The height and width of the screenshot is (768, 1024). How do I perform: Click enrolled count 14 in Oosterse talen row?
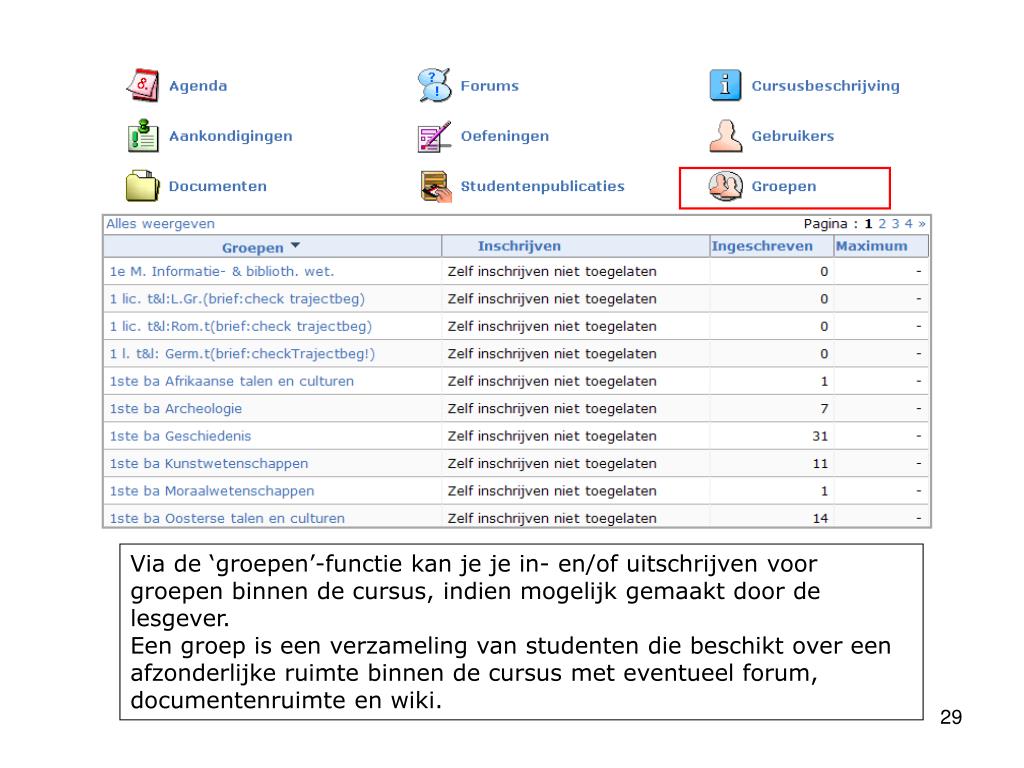pos(820,519)
